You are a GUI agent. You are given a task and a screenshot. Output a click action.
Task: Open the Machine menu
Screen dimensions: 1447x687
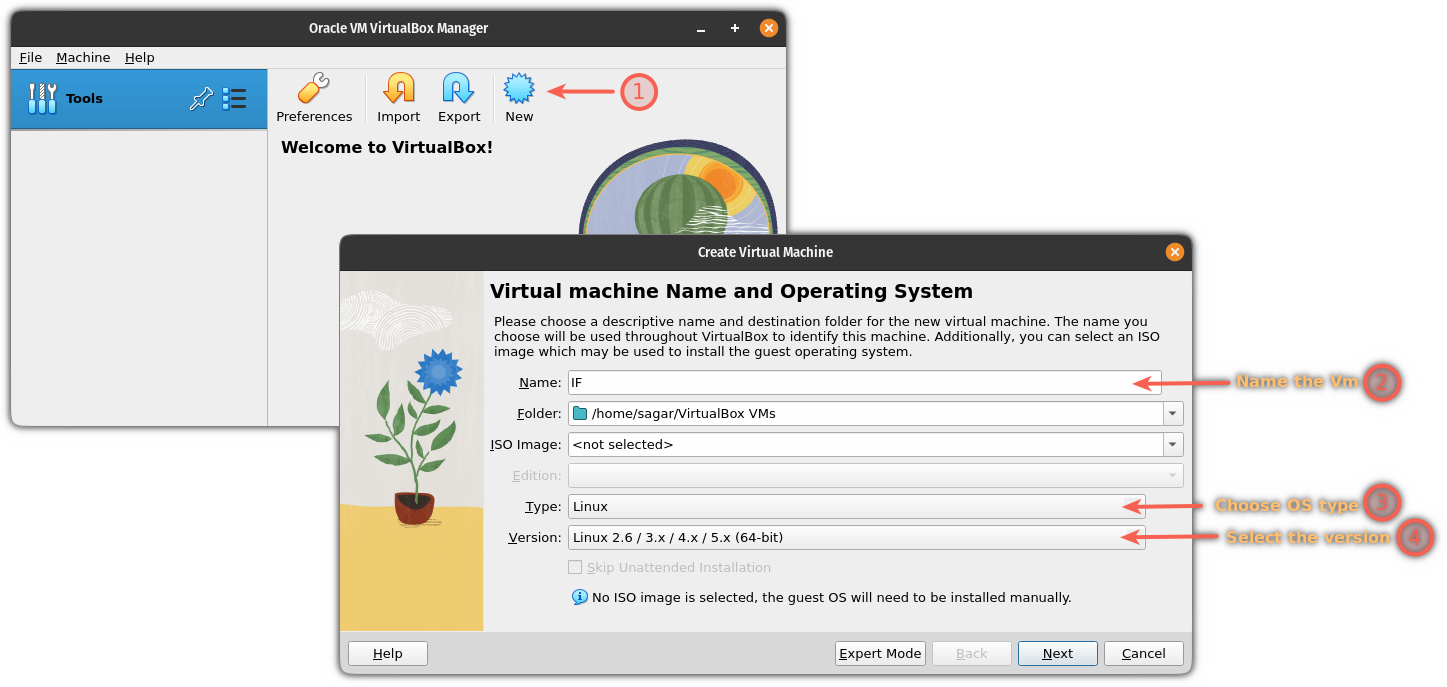(x=83, y=58)
